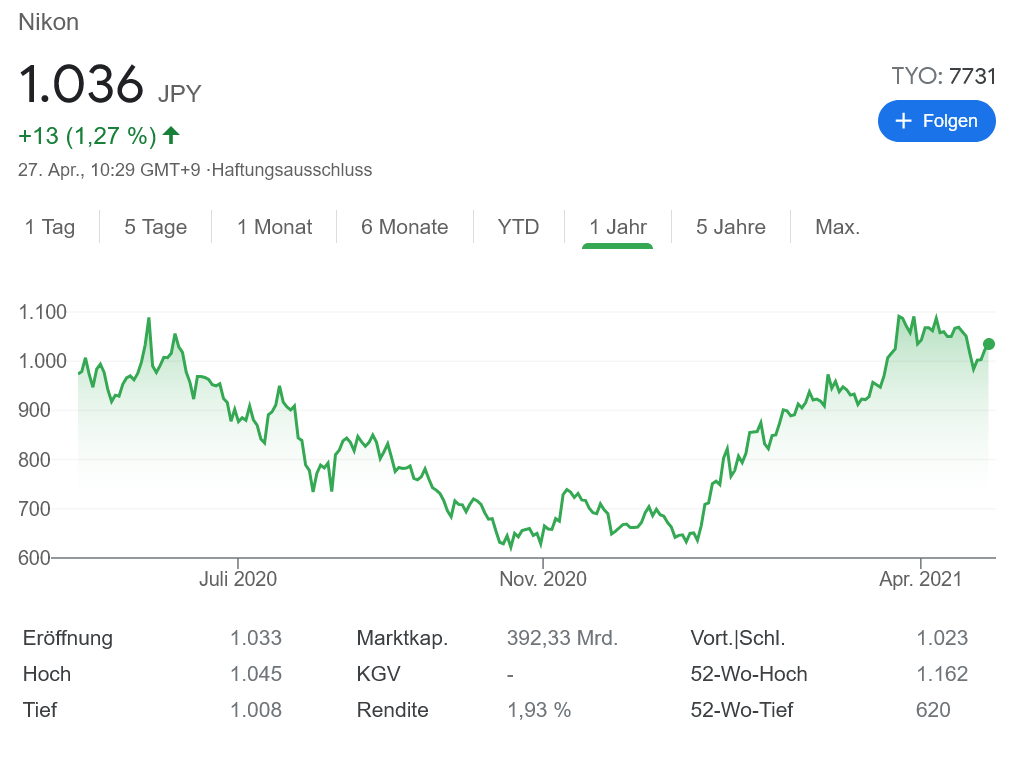
Task: Switch to 6 Monate view
Action: pos(404,227)
